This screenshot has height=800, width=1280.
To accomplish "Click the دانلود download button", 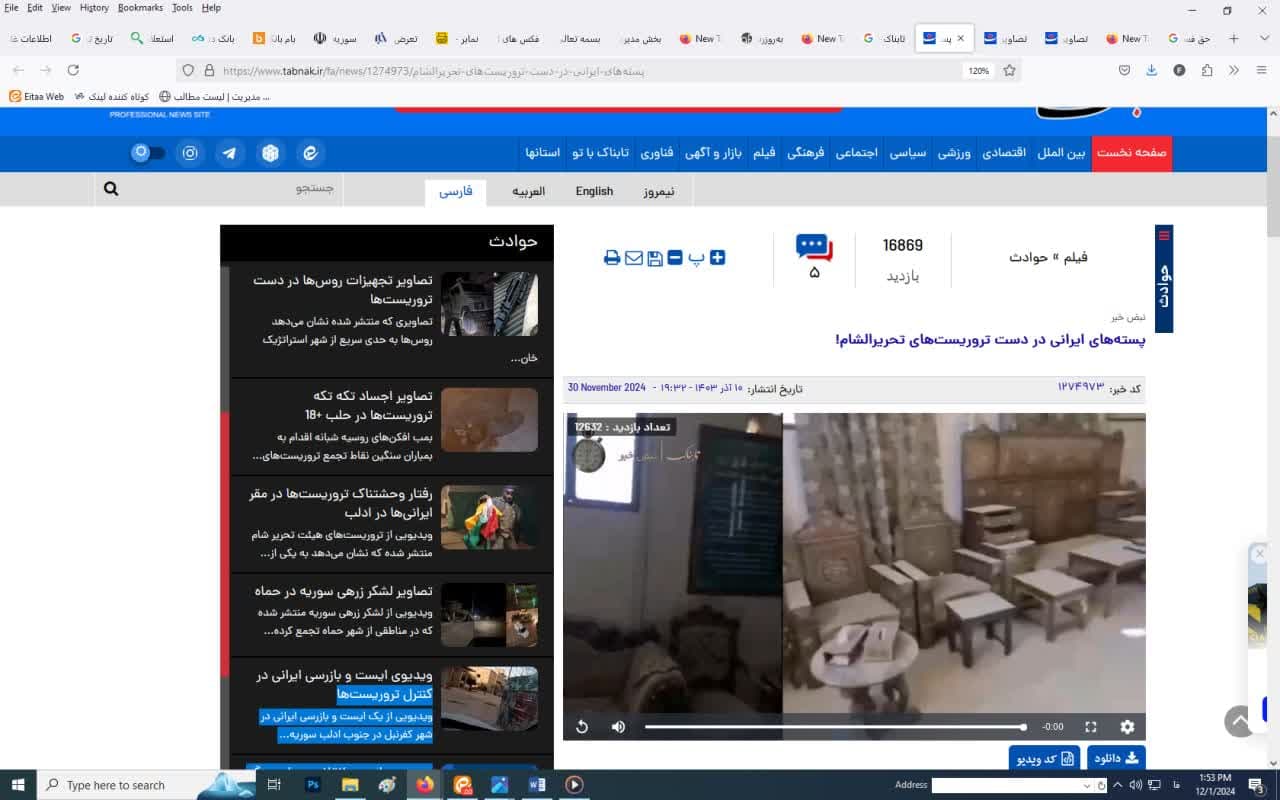I will click(x=1116, y=758).
